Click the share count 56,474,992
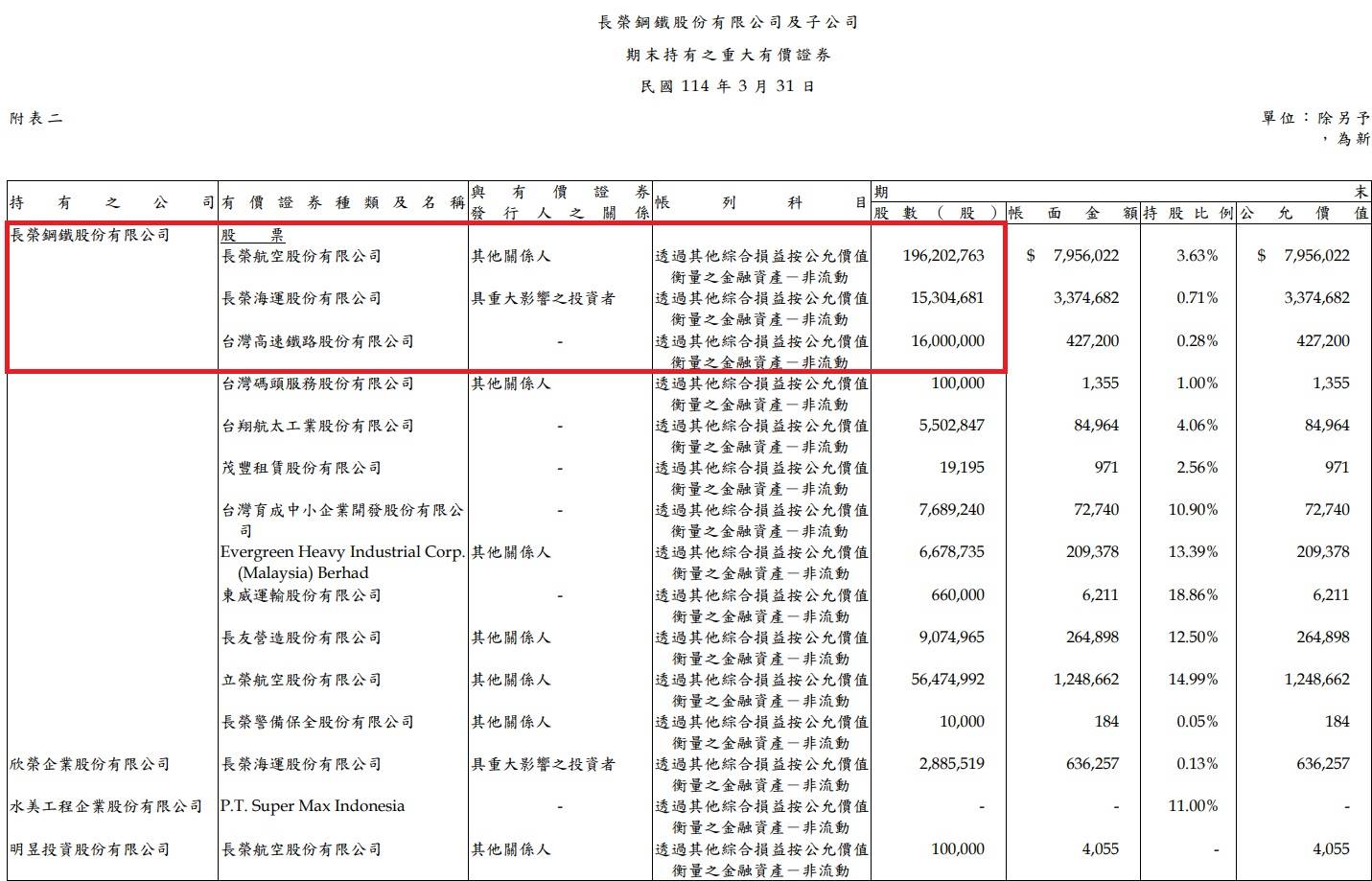Image resolution: width=1372 pixels, height=881 pixels. pos(947,680)
